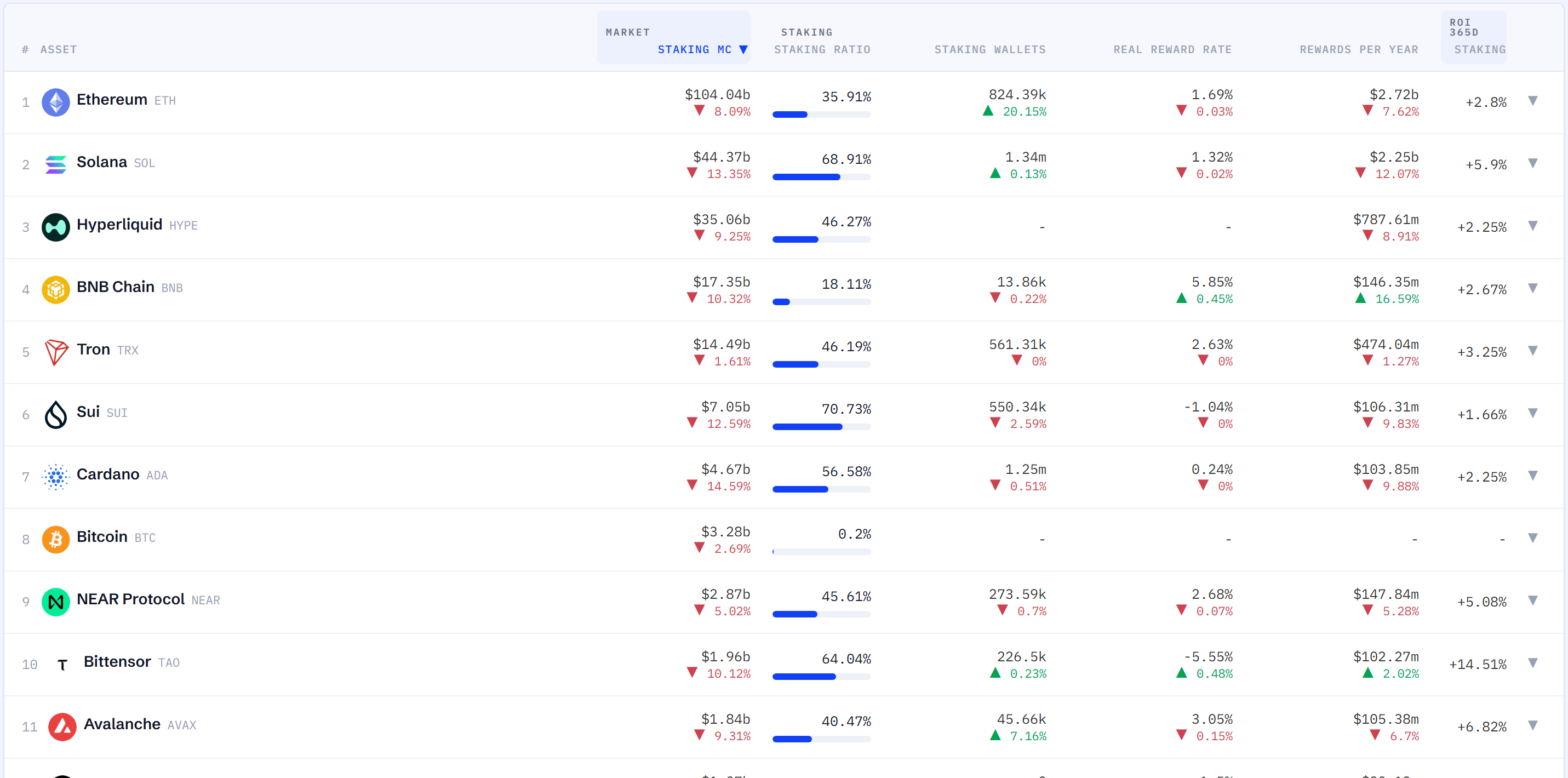
Task: Expand the Tron row arrow
Action: (1533, 351)
